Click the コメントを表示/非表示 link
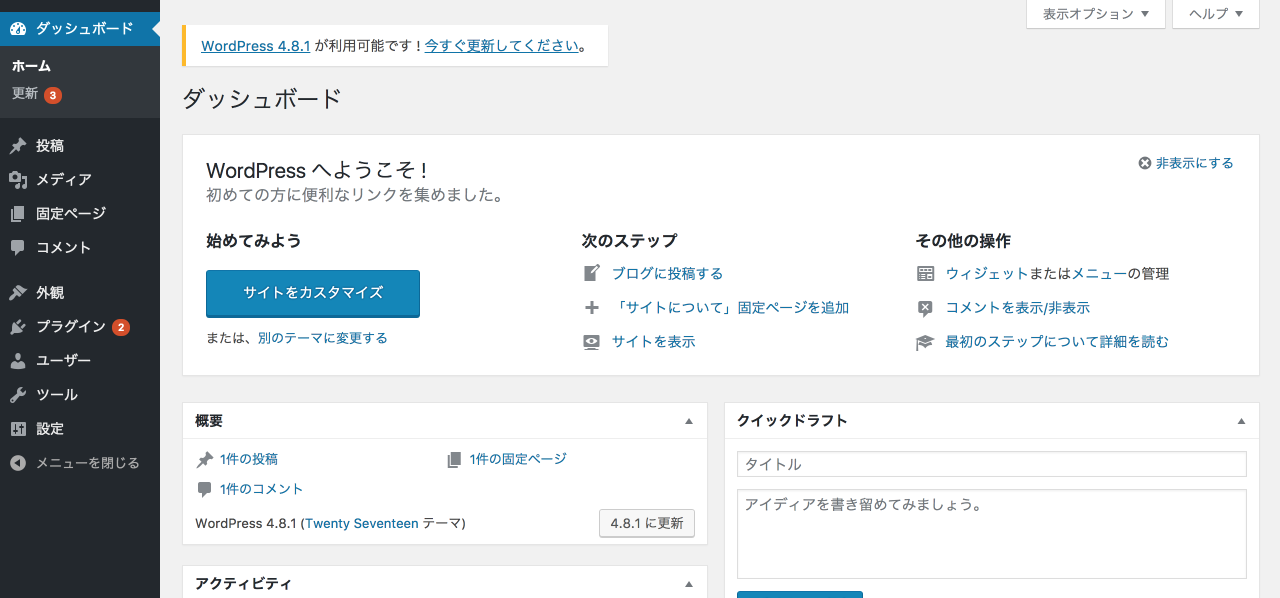 coord(1018,308)
